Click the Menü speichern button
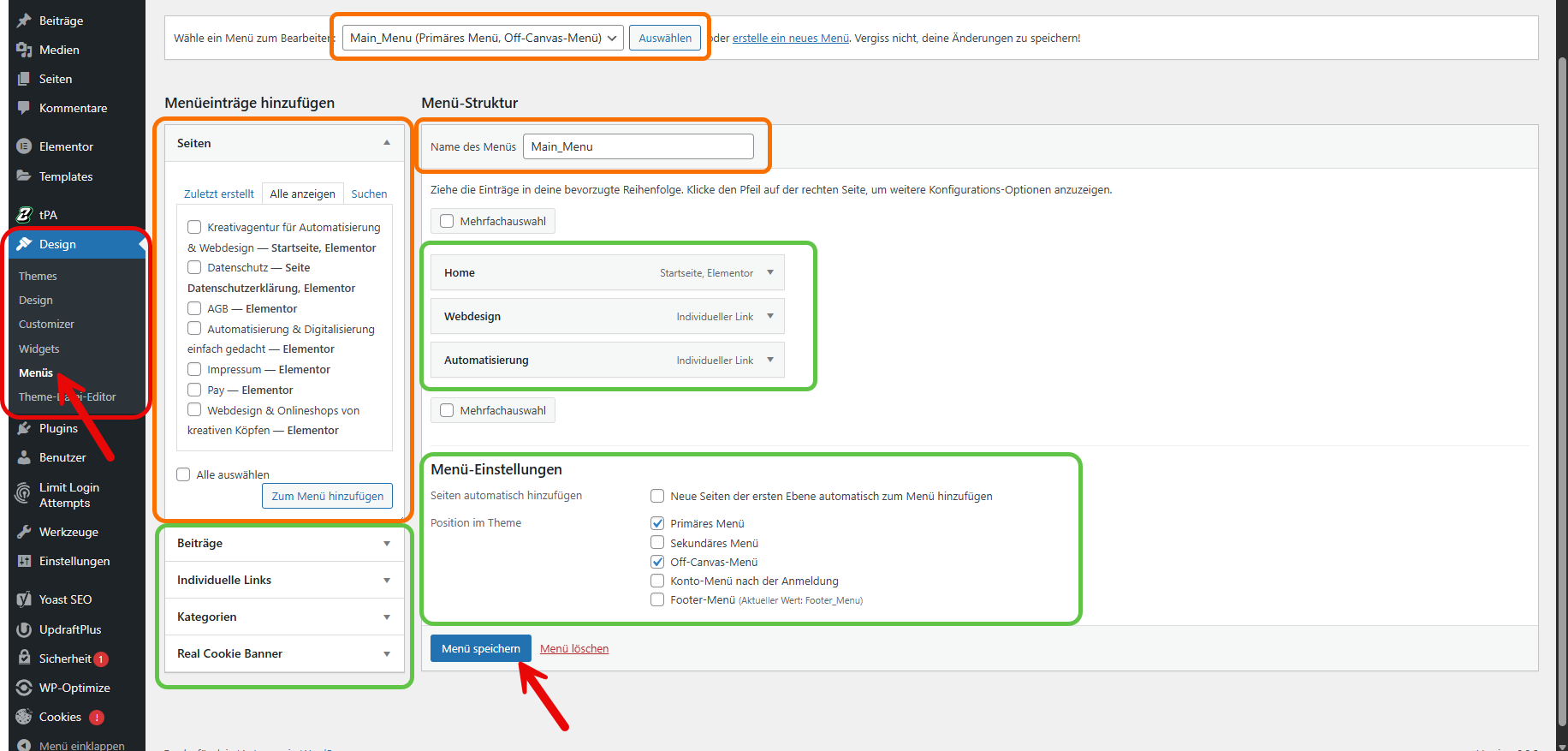This screenshot has width=1568, height=751. click(481, 648)
